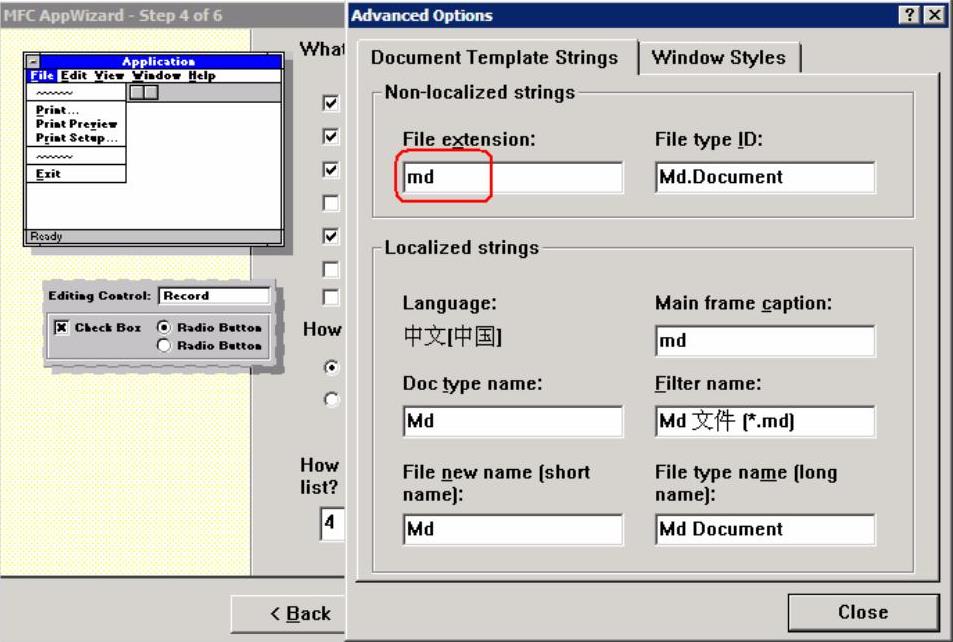The height and width of the screenshot is (642, 953).
Task: Click the 'Filter name:' label
Action: [708, 384]
